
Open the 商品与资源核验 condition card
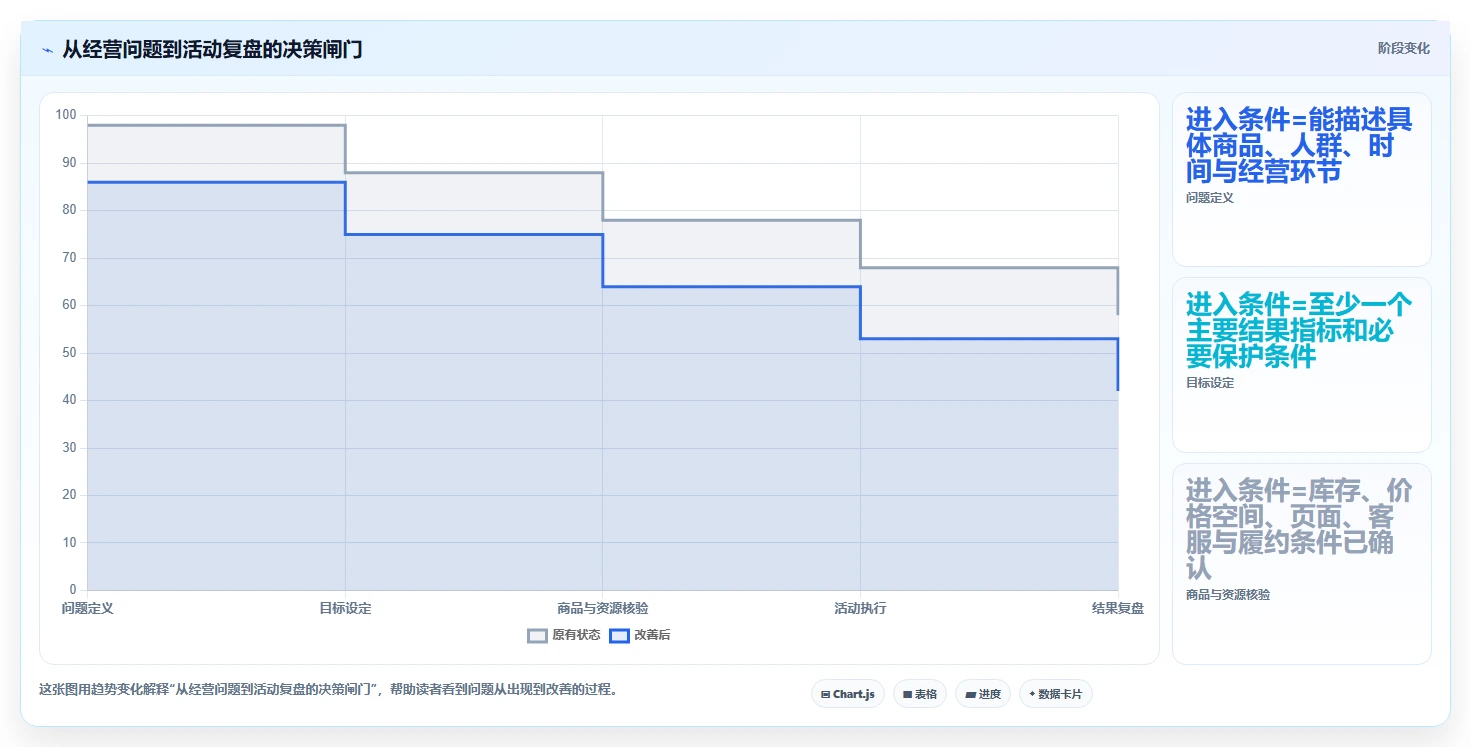(x=1301, y=563)
